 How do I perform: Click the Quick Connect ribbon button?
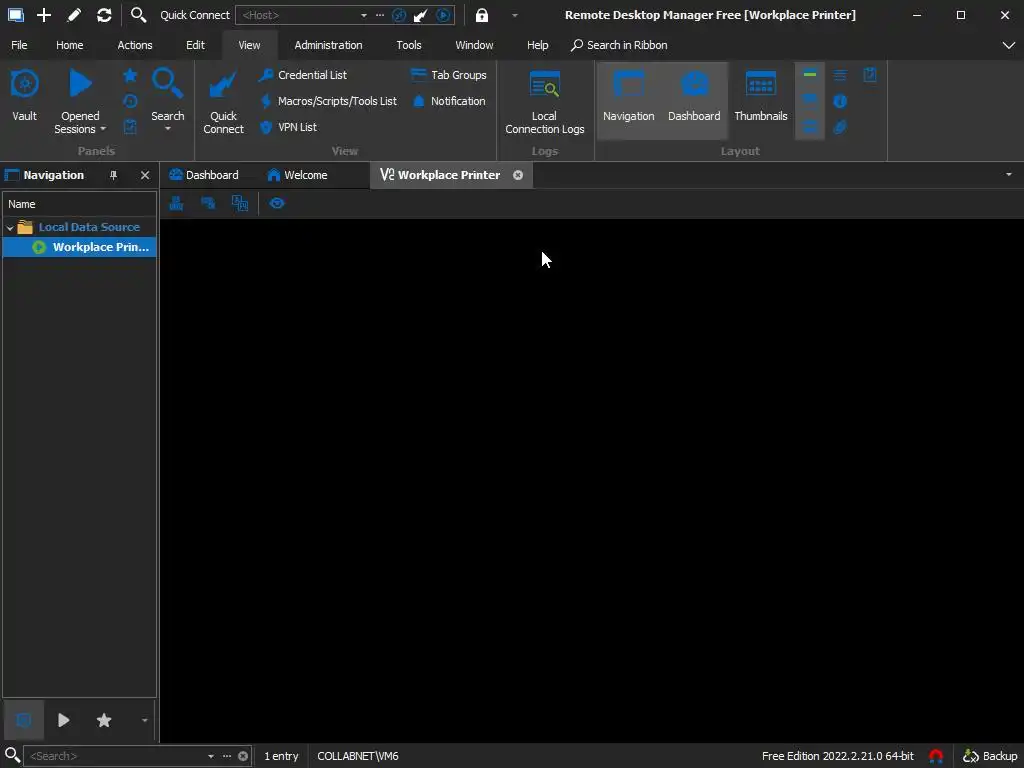[223, 102]
